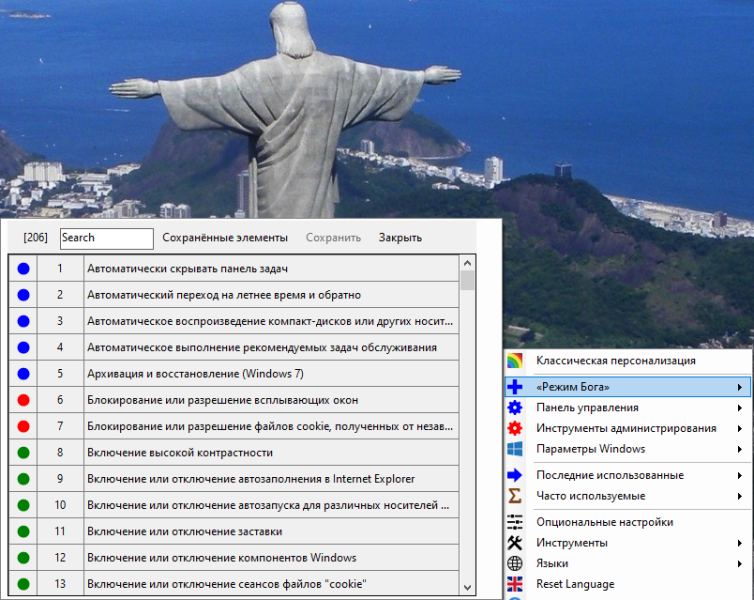The width and height of the screenshot is (754, 600).
Task: Click the green dot in row 11
Action: 24,531
